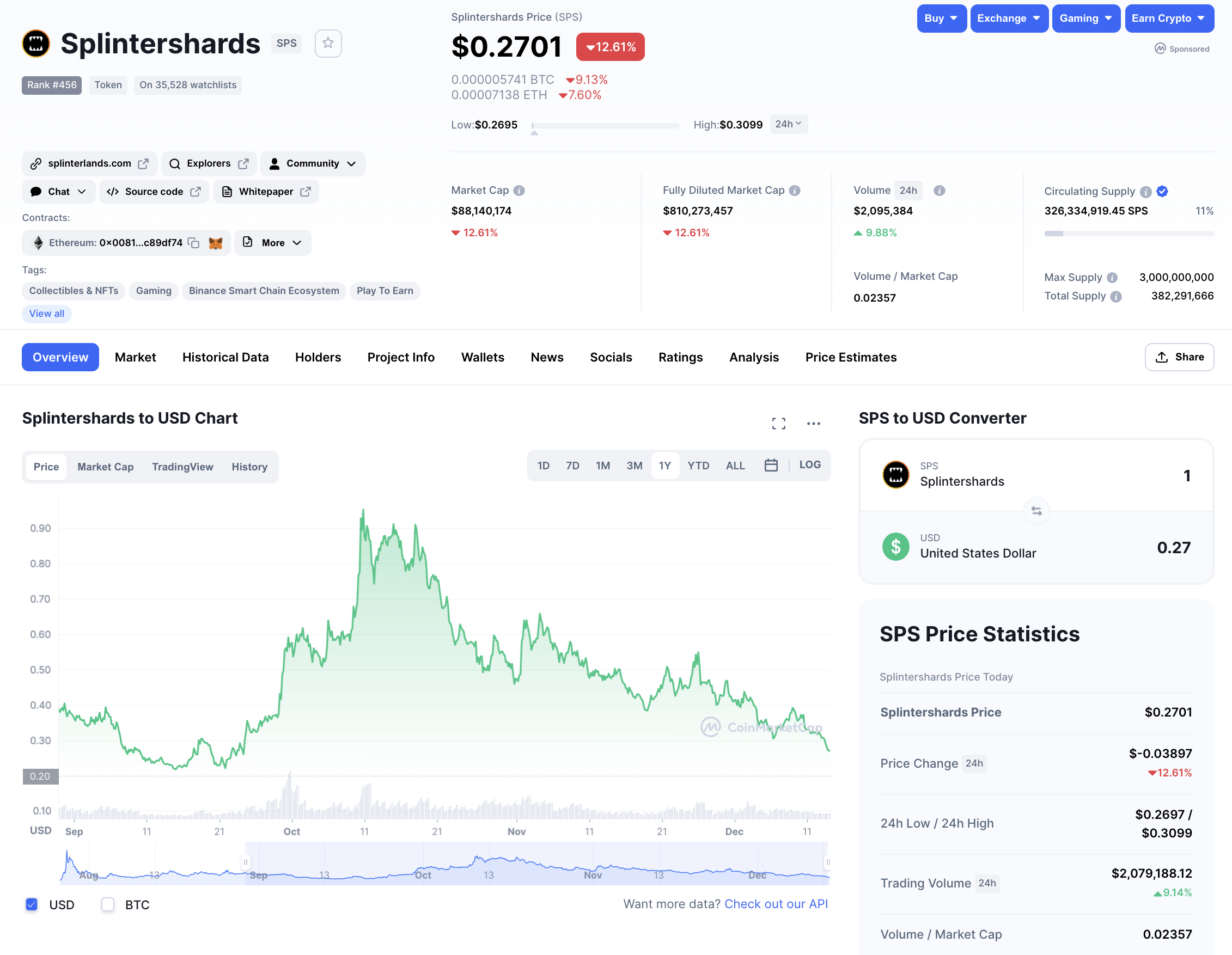1232x955 pixels.
Task: Show Volume info tooltip icon
Action: pyautogui.click(x=939, y=191)
